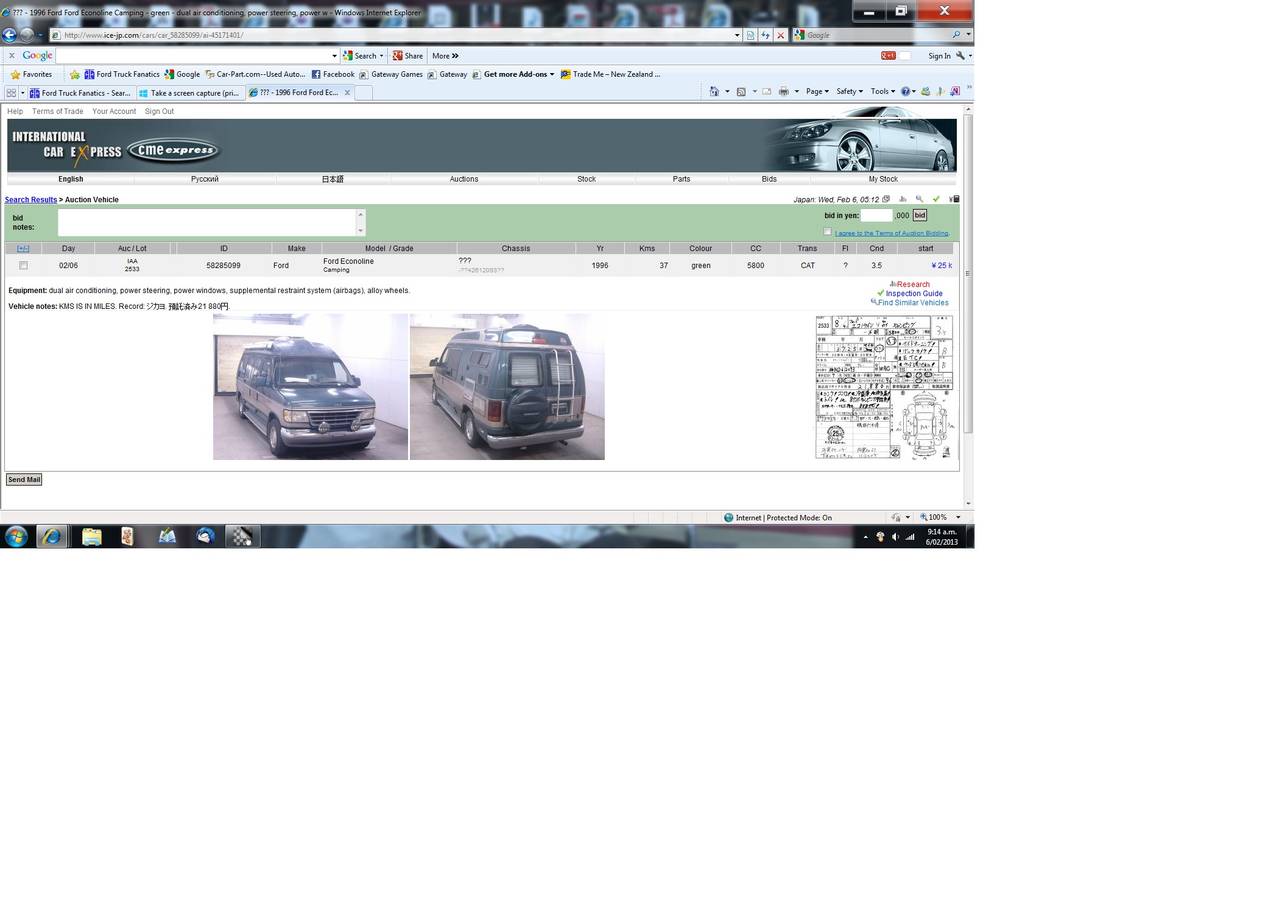
Task: Follow the Search Results breadcrumb link
Action: (30, 200)
